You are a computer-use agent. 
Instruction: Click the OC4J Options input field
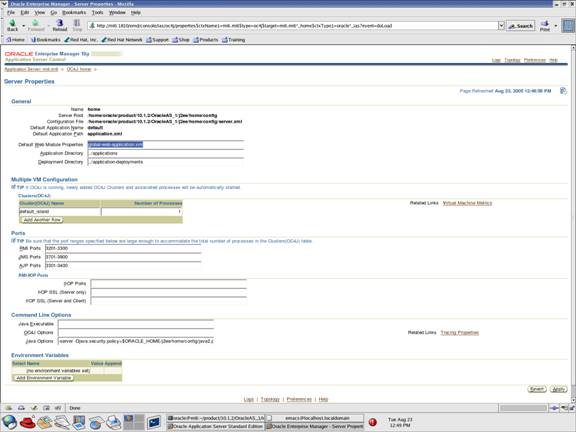[x=136, y=332]
